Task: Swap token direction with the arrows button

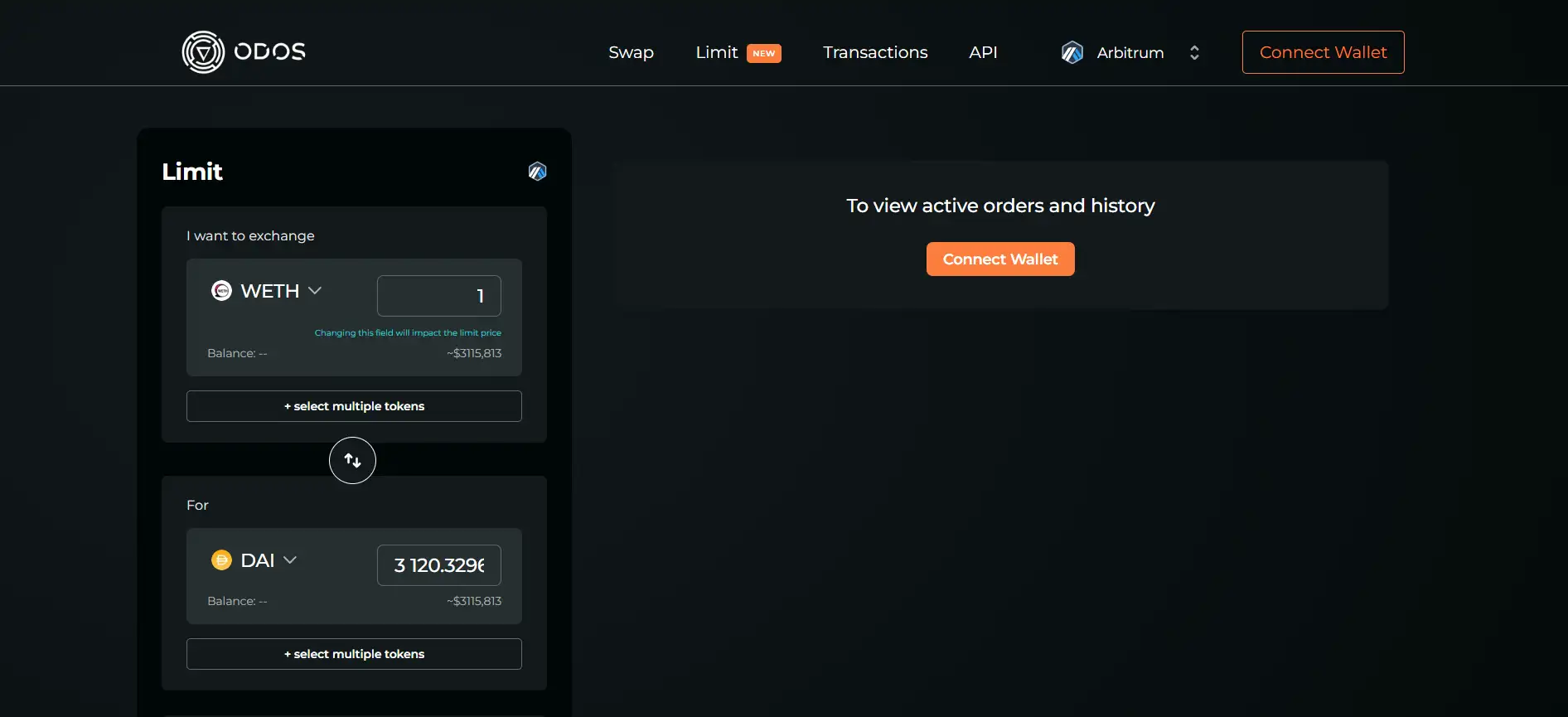Action: click(352, 460)
